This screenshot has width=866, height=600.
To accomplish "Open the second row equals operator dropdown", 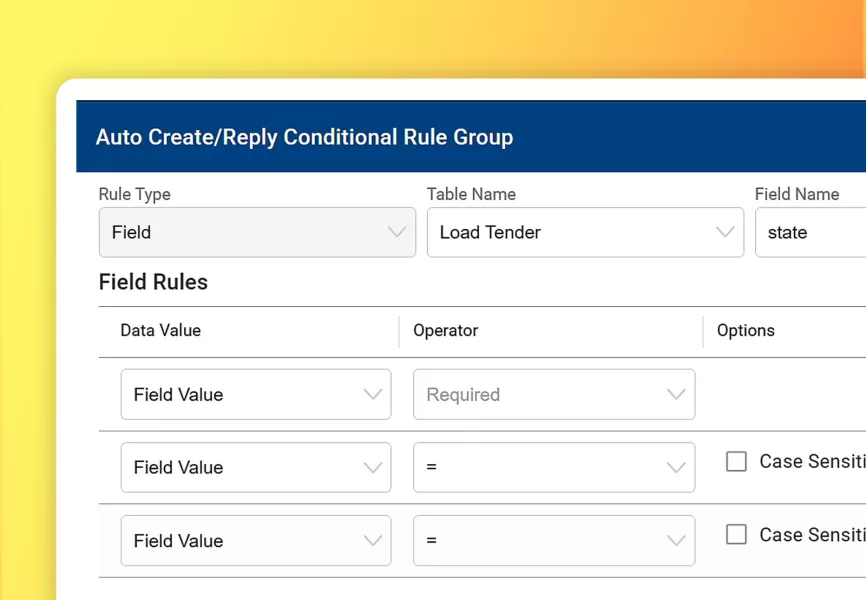I will [x=553, y=468].
